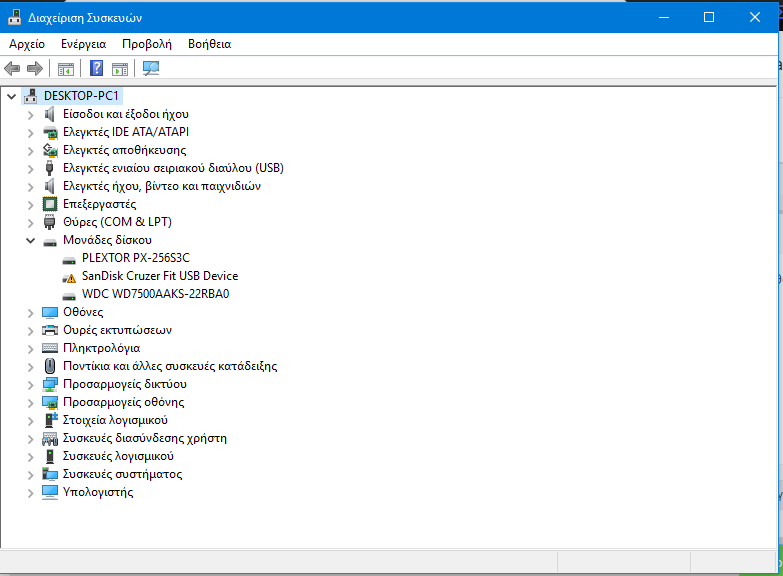The width and height of the screenshot is (783, 576).
Task: Click the Ουρές εκτυπώσεων printer icon
Action: (50, 330)
